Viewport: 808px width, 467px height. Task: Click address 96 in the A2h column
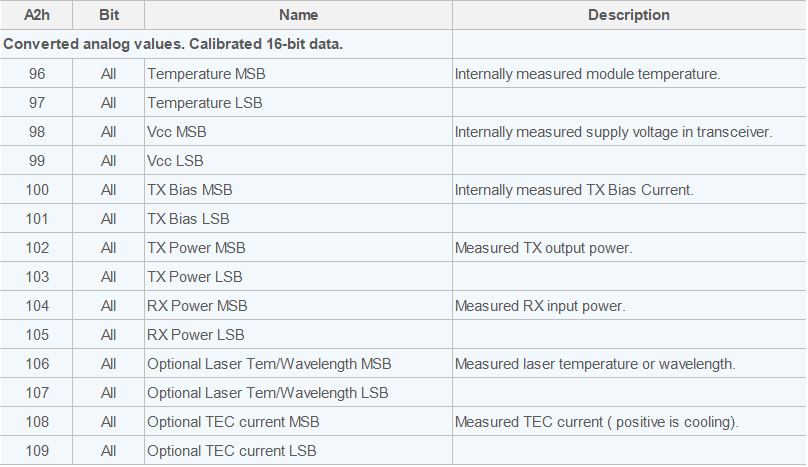pos(37,74)
